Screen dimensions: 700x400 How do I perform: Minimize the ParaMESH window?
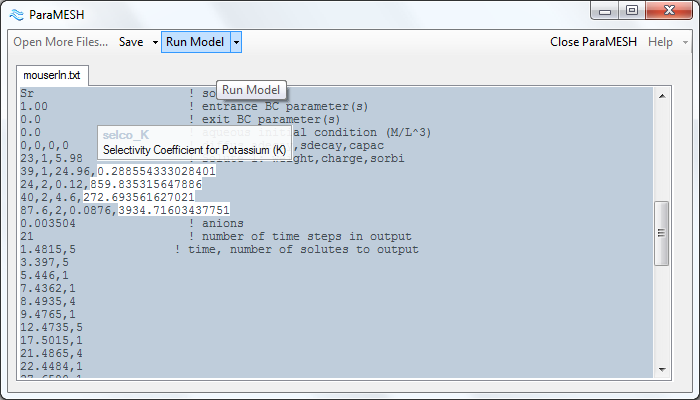click(x=604, y=11)
